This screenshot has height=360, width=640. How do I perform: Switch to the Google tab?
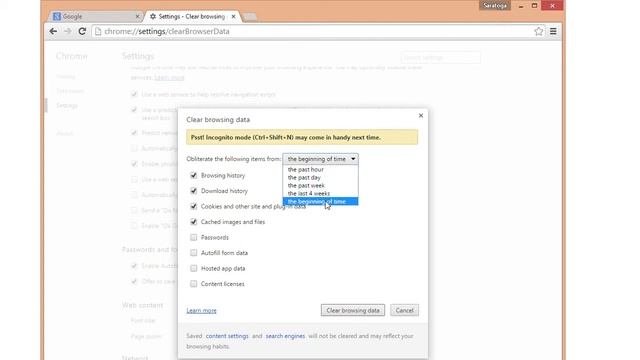click(x=96, y=16)
